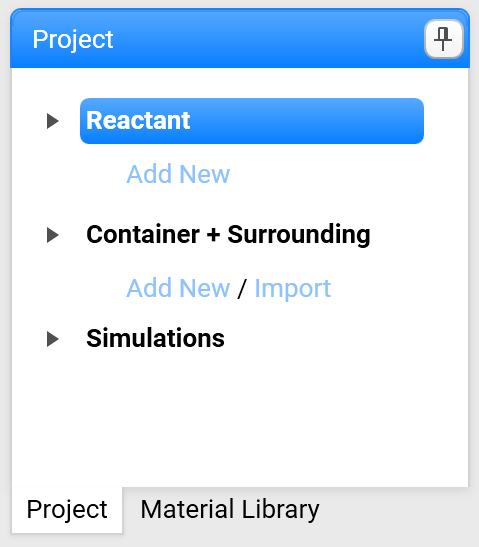The width and height of the screenshot is (479, 547).
Task: Click empty area below Simulations
Action: pyautogui.click(x=240, y=419)
